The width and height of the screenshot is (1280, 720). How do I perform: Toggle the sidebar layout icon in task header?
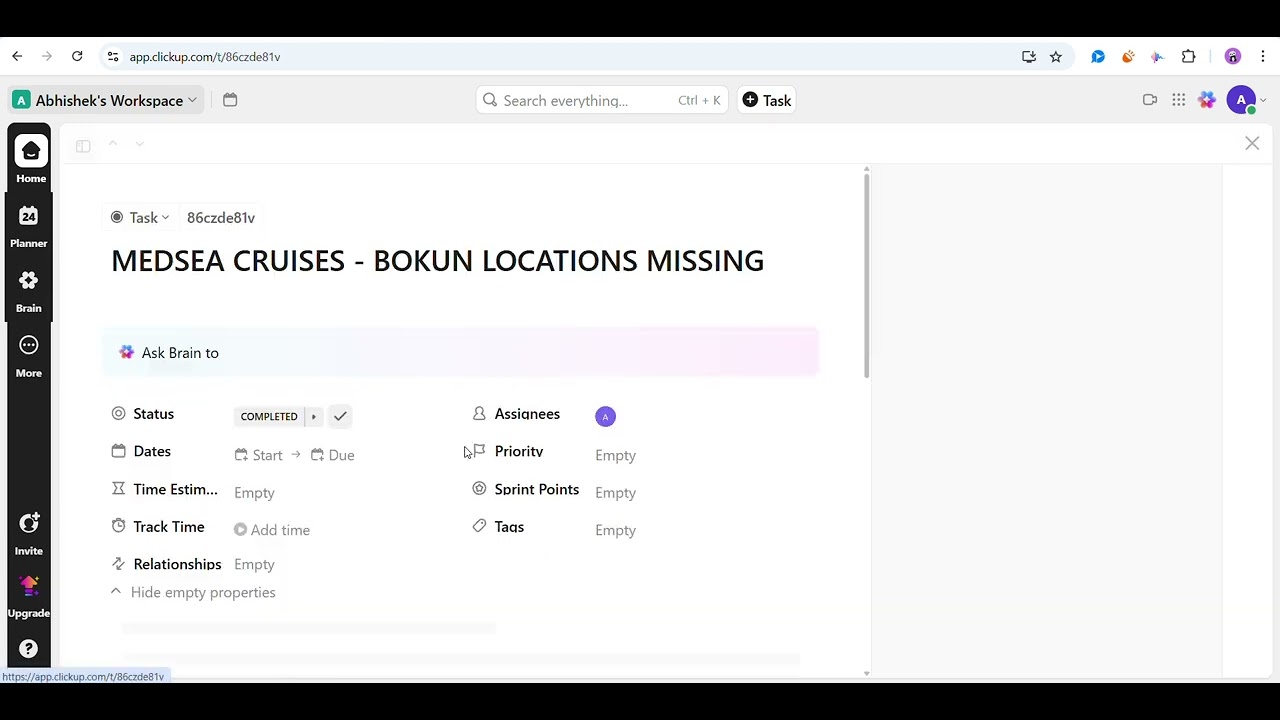point(83,146)
